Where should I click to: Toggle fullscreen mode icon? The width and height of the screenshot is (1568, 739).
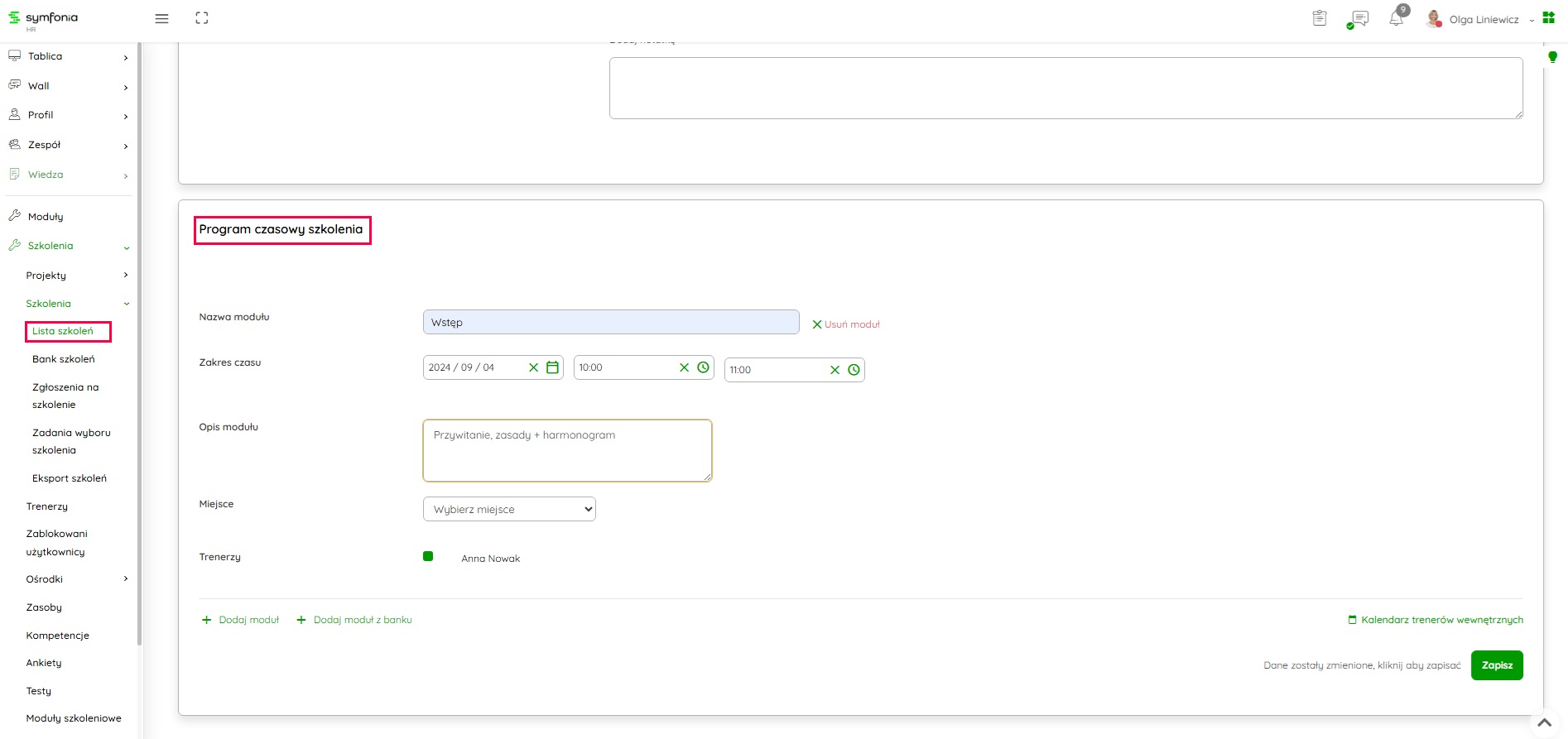click(x=202, y=18)
